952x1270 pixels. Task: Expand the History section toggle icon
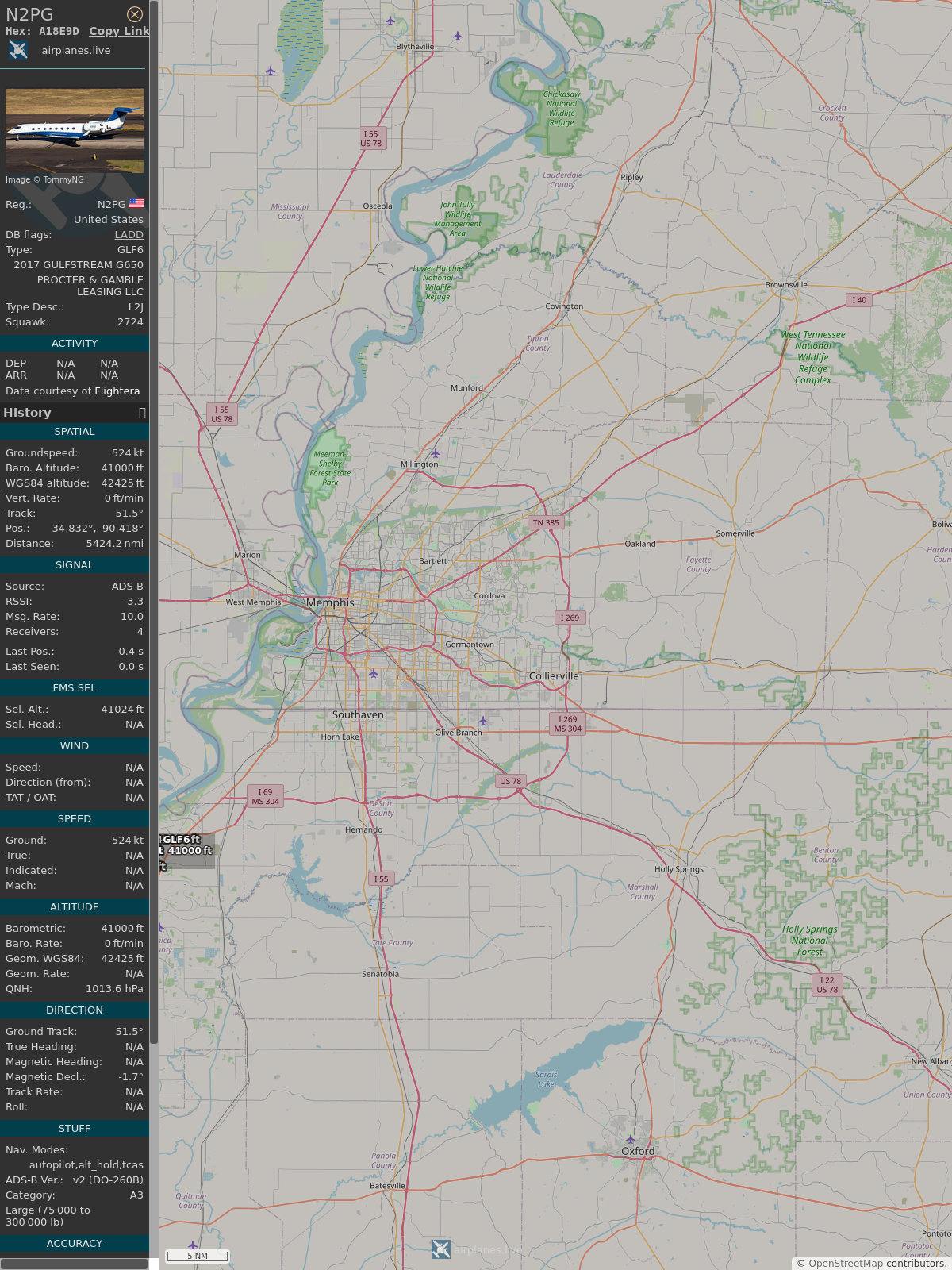tap(142, 413)
